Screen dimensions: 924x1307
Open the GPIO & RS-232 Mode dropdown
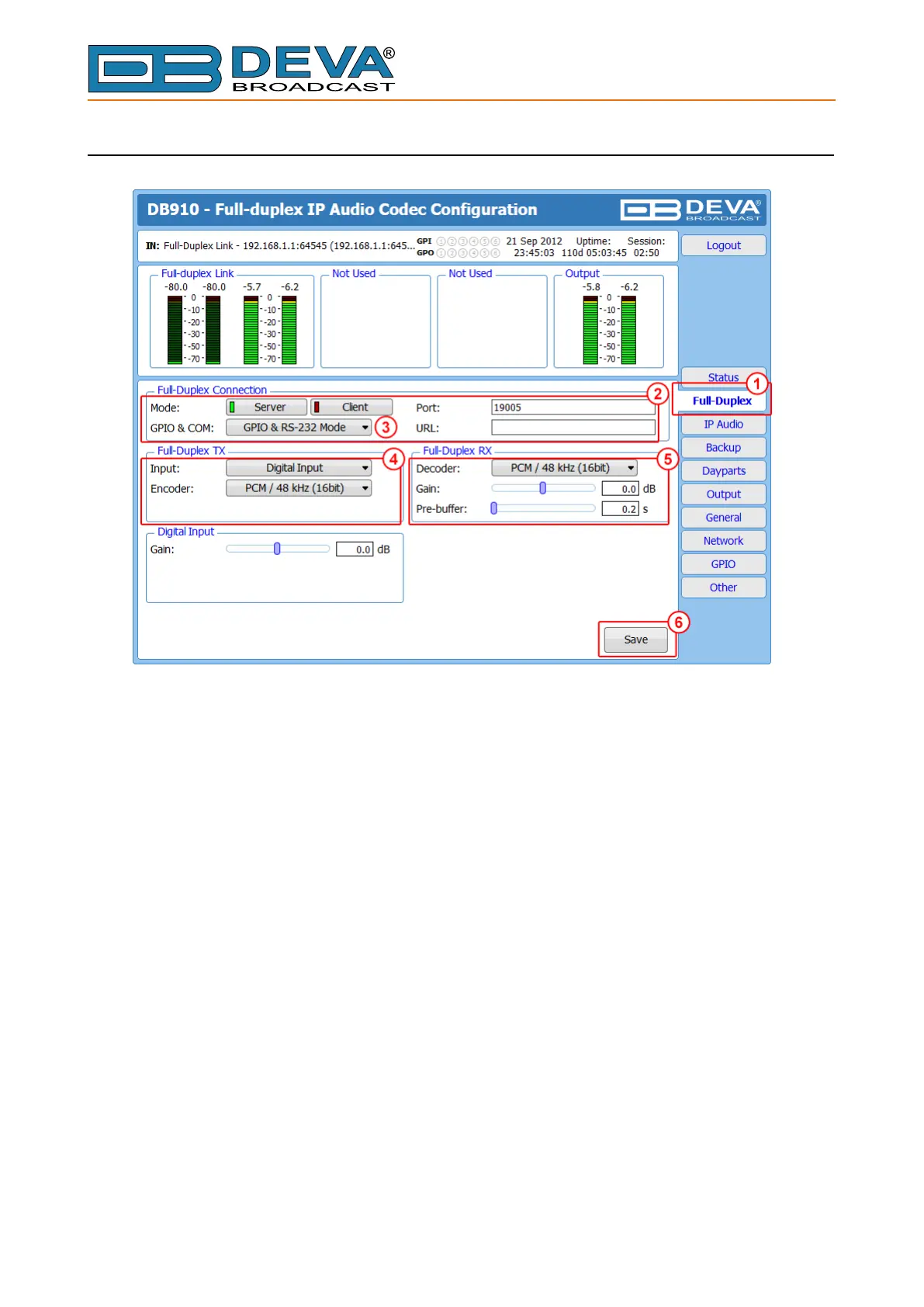(x=299, y=428)
